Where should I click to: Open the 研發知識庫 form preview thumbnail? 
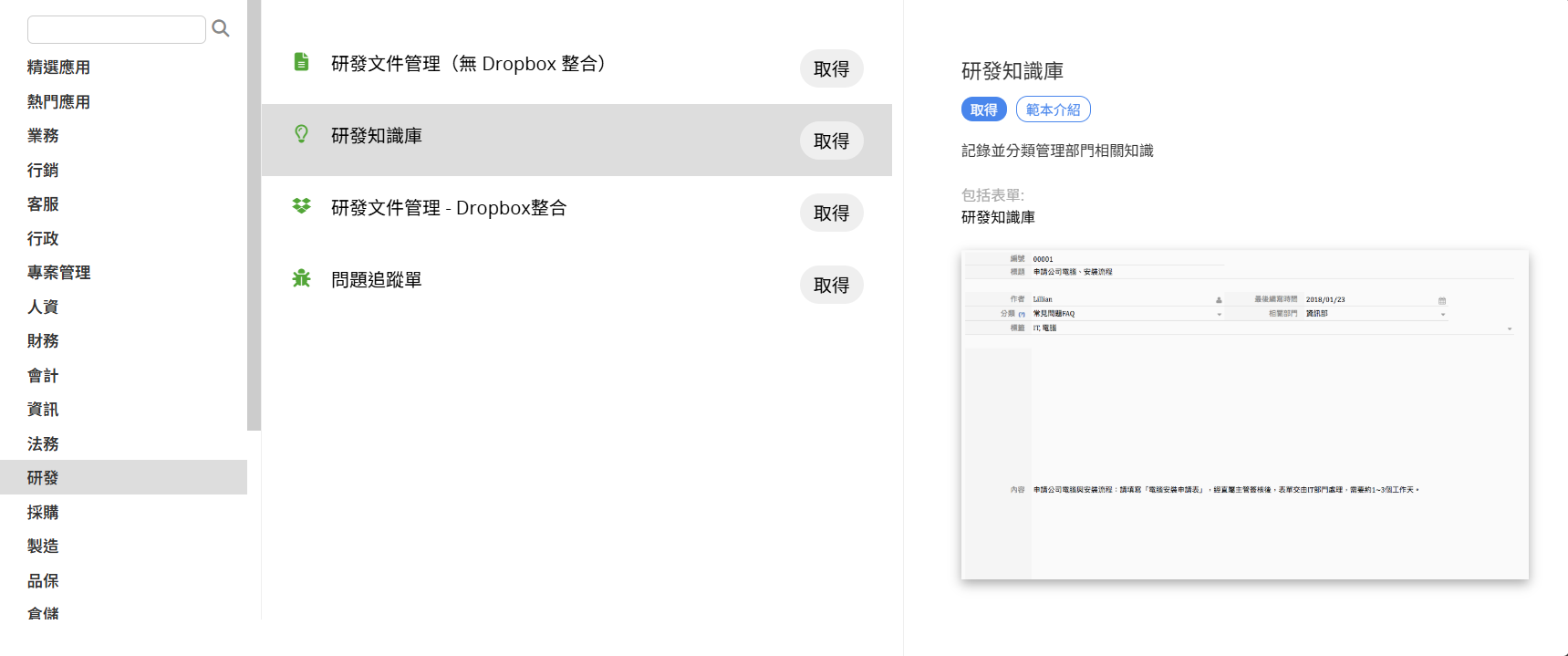pyautogui.click(x=1244, y=415)
